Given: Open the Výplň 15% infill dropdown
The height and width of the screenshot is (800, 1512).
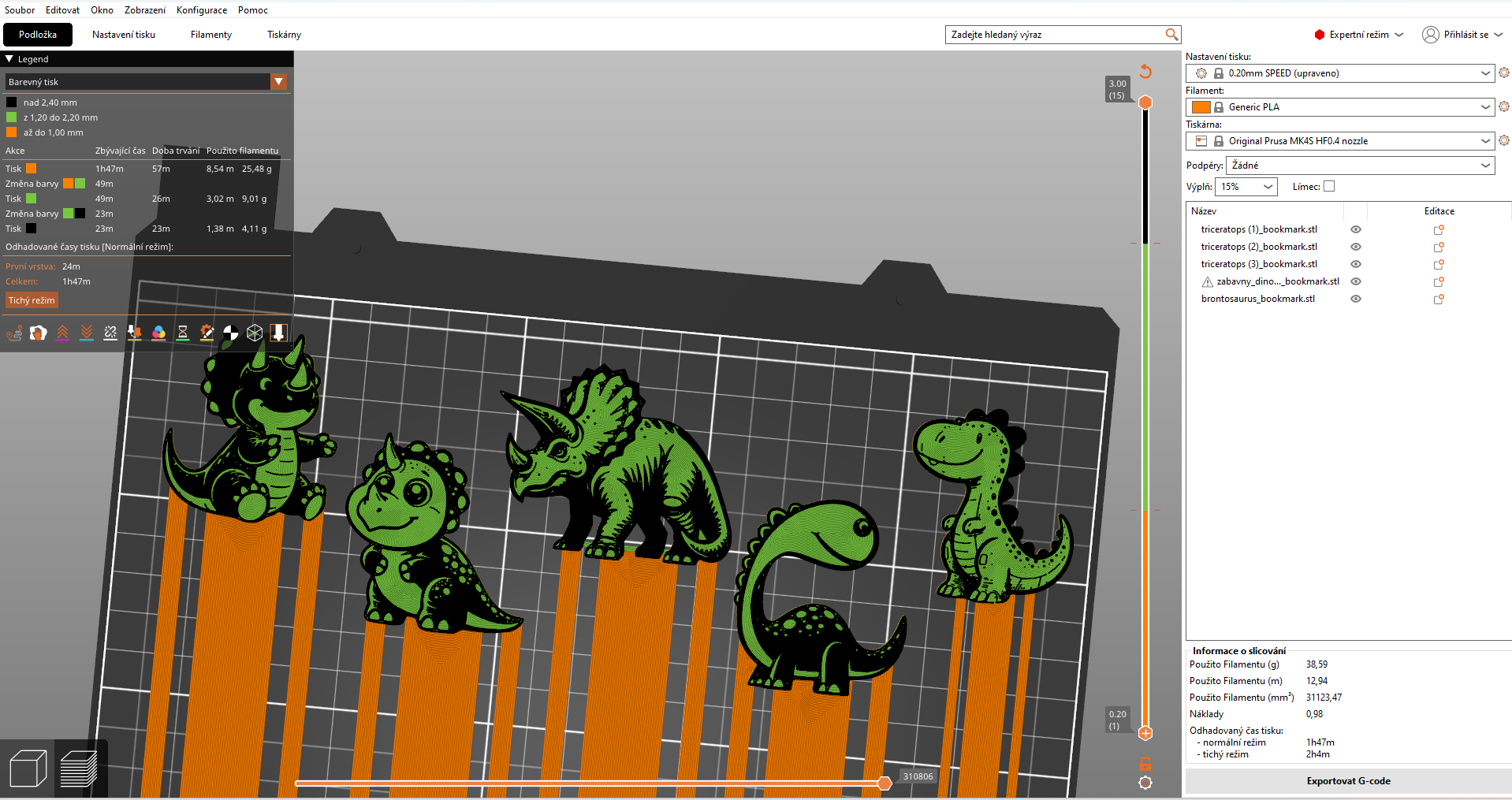Looking at the screenshot, I should [x=1246, y=186].
